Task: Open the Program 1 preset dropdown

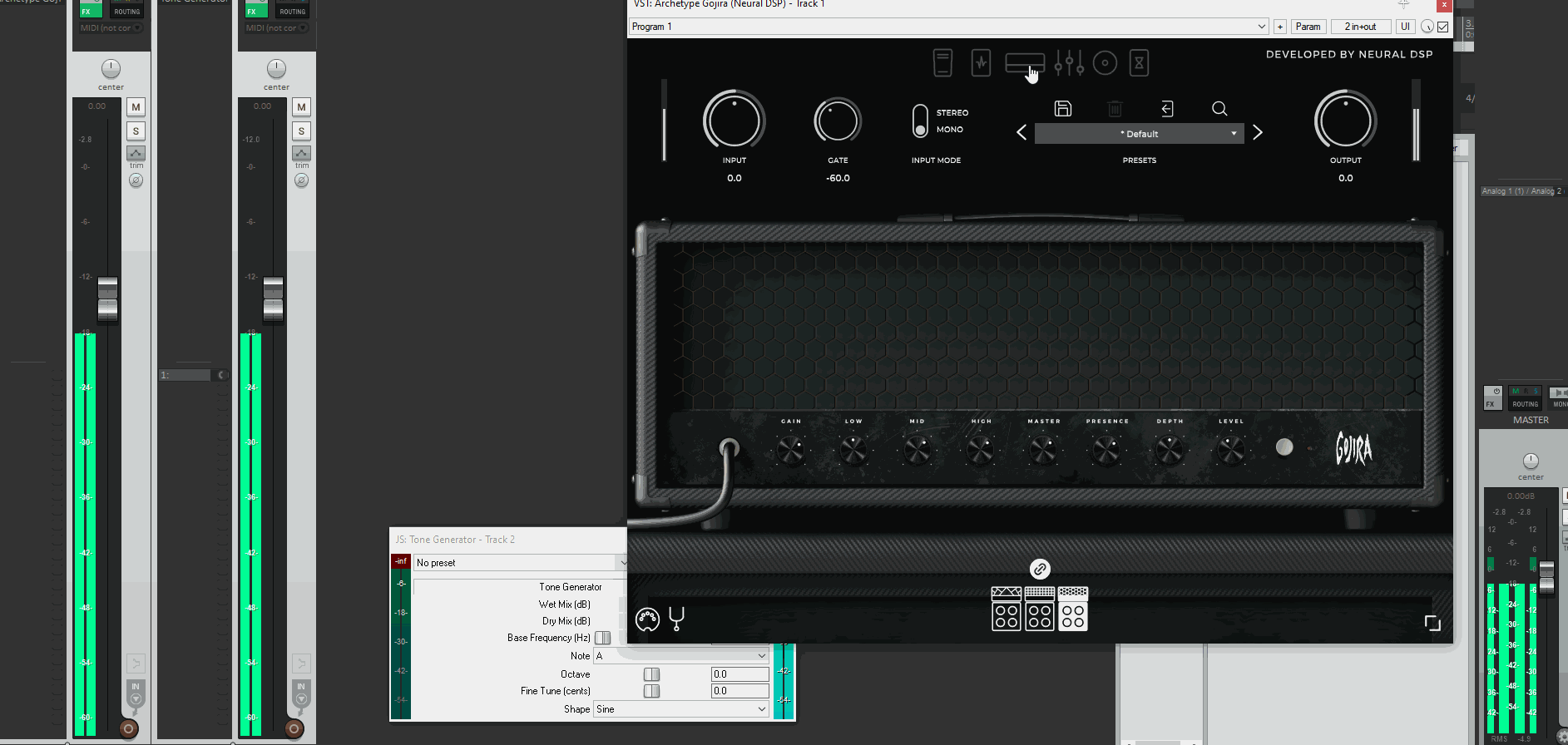Action: pyautogui.click(x=949, y=27)
